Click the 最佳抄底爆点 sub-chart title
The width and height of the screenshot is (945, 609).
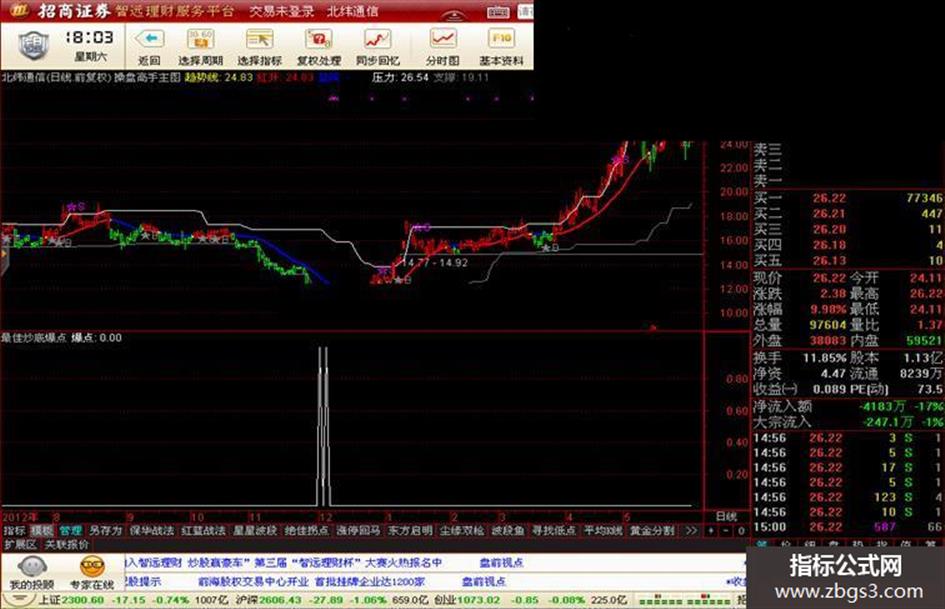[x=34, y=338]
